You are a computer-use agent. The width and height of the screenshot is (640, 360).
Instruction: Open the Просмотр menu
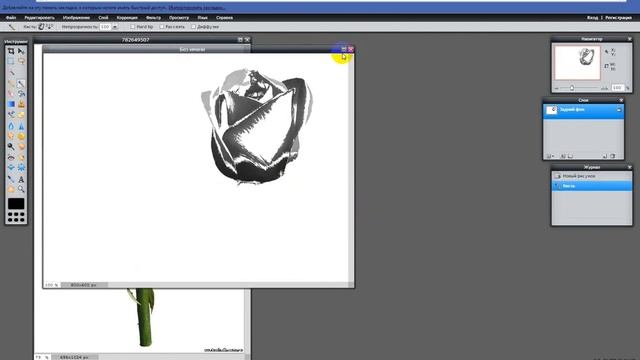[x=179, y=18]
